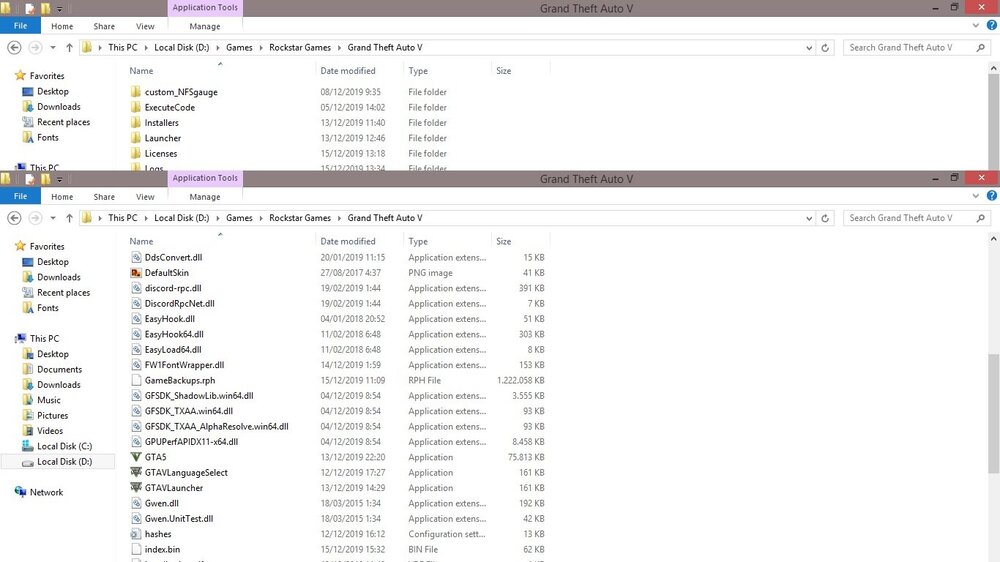Click the hashes configuration file icon
This screenshot has height=562, width=1000.
(136, 534)
